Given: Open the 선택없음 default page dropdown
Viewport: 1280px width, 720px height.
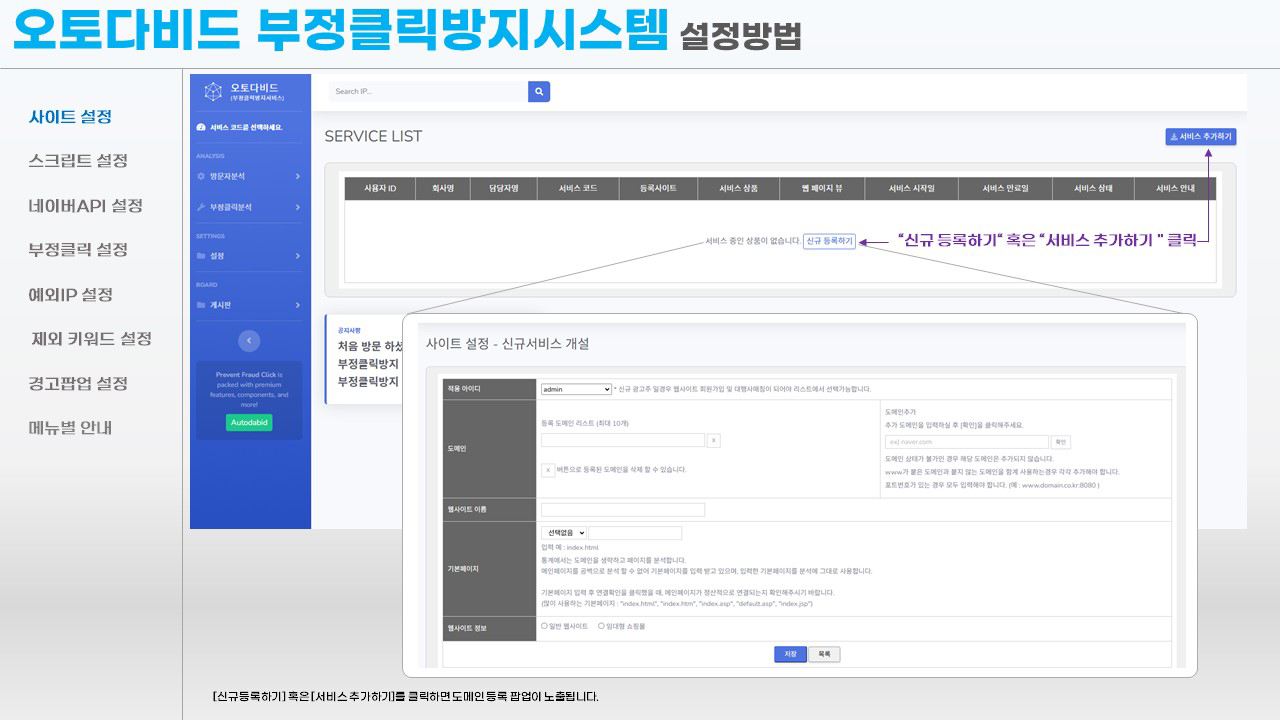Looking at the screenshot, I should [x=563, y=533].
